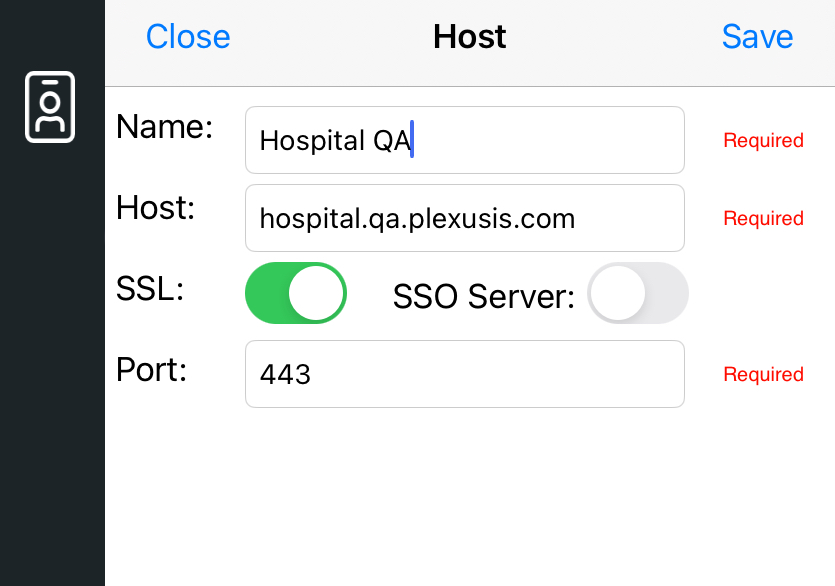
Task: Click the "Host:" field label
Action: pos(155,207)
